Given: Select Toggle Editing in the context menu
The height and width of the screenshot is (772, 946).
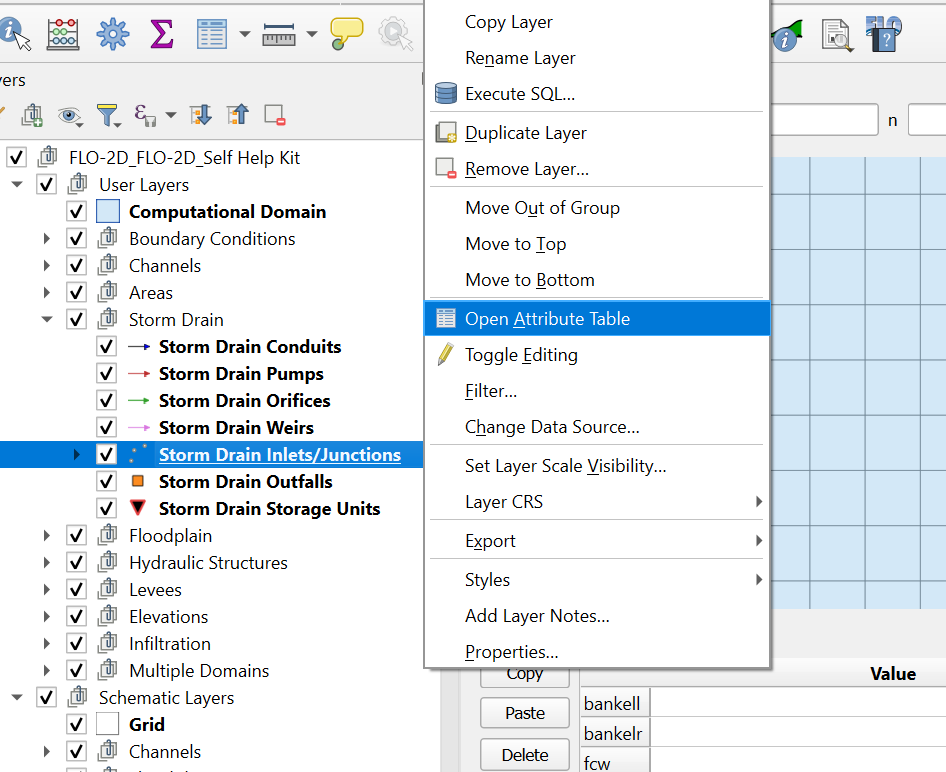Looking at the screenshot, I should pos(521,355).
